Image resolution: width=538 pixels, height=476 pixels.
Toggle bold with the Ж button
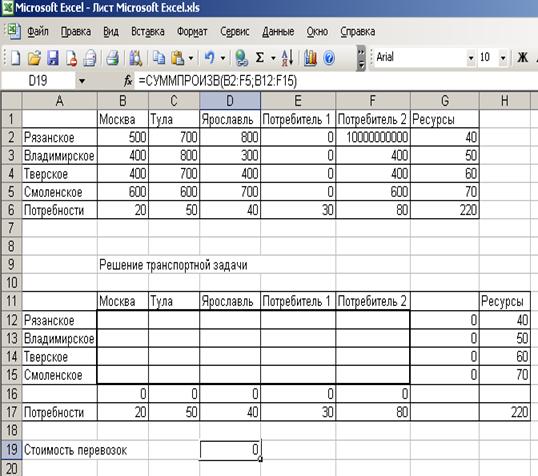point(523,57)
